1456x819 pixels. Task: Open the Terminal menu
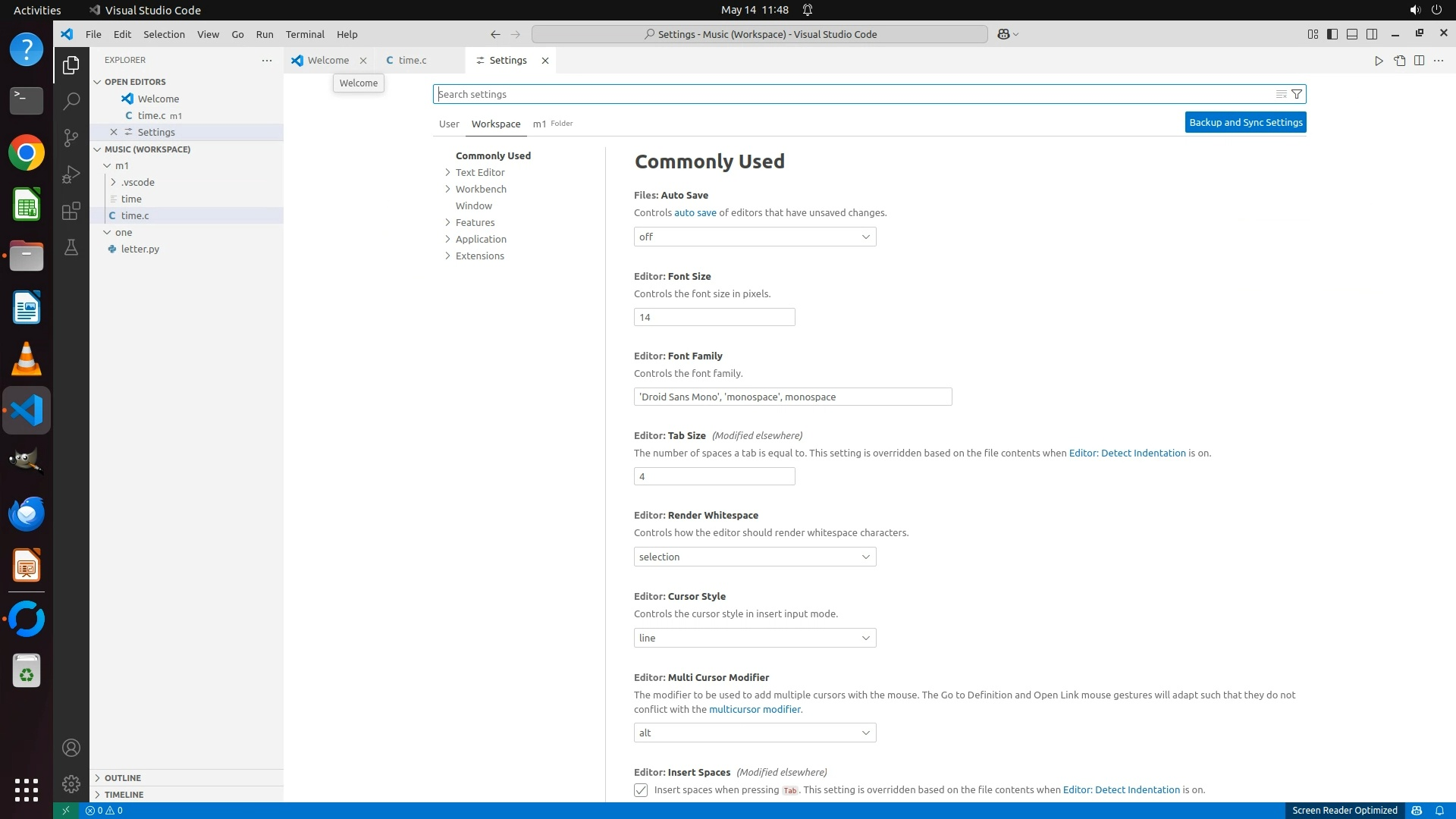point(305,34)
